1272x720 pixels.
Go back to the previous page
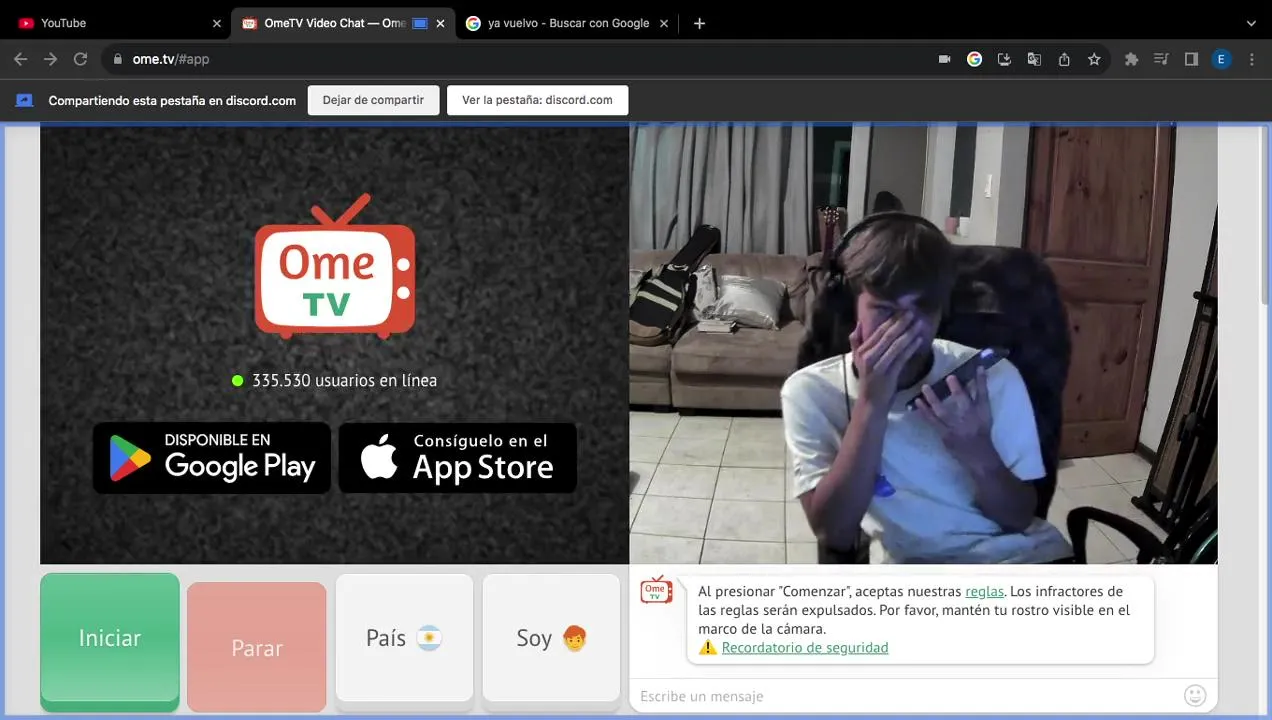pyautogui.click(x=20, y=59)
